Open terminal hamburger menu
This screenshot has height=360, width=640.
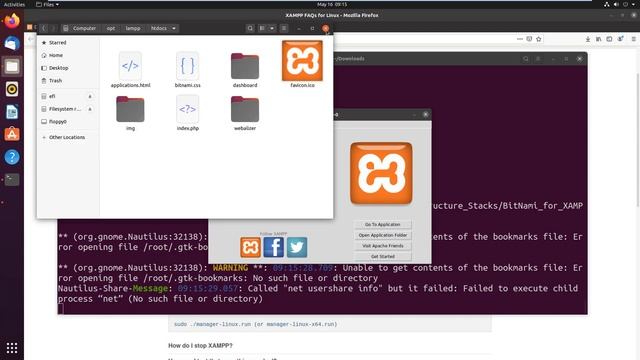pos(538,59)
